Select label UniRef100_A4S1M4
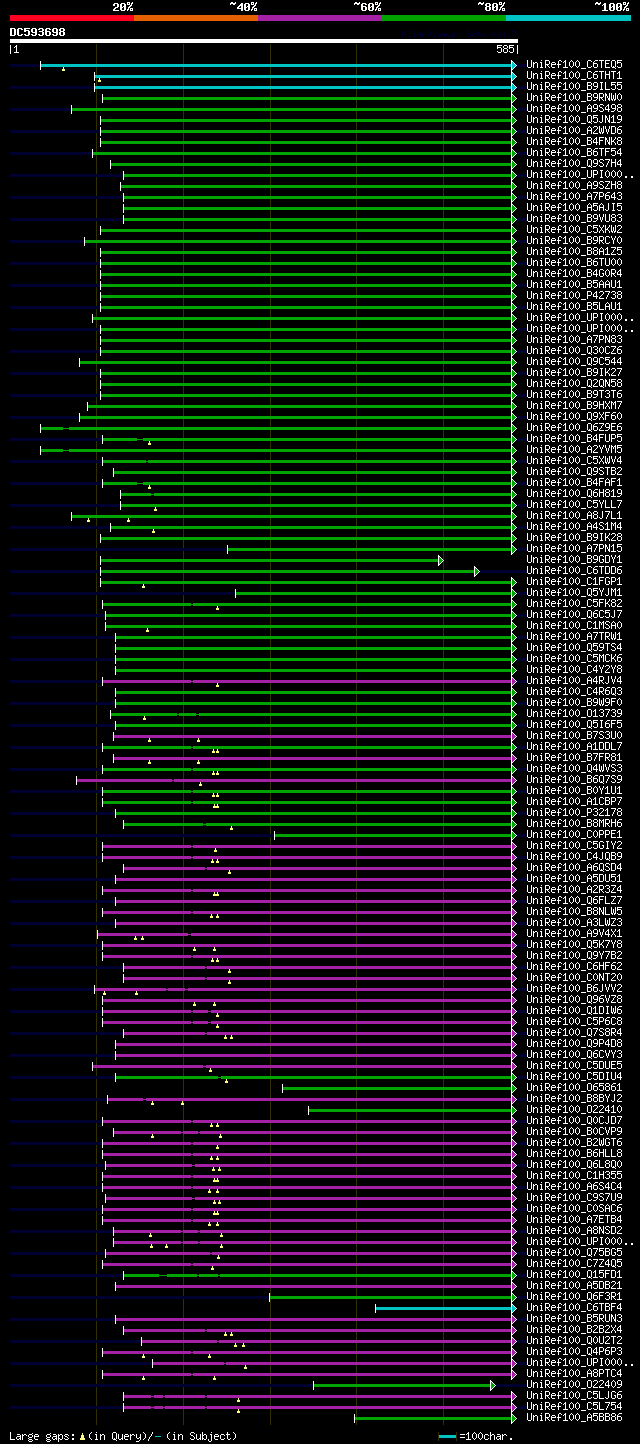640x1444 pixels. point(574,526)
